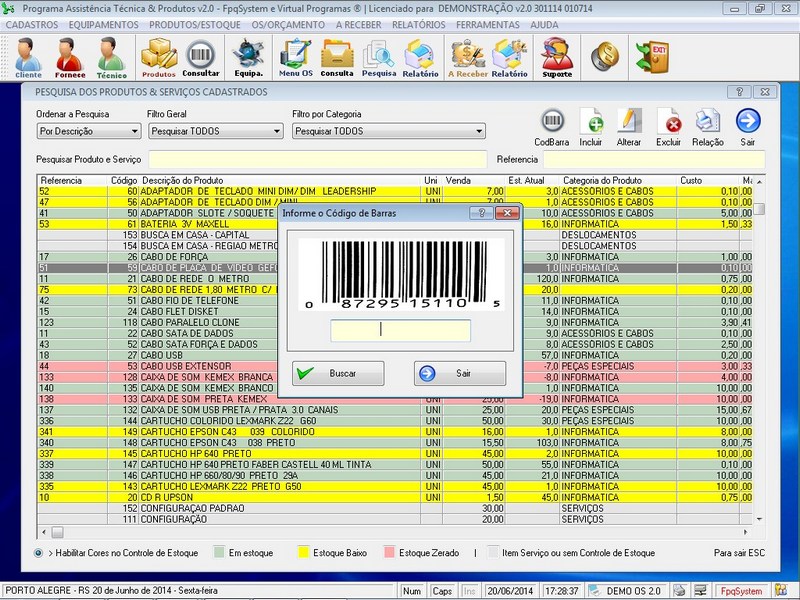Open the Filtro por Categoria dropdown
Viewport: 800px width, 600px height.
point(389,131)
